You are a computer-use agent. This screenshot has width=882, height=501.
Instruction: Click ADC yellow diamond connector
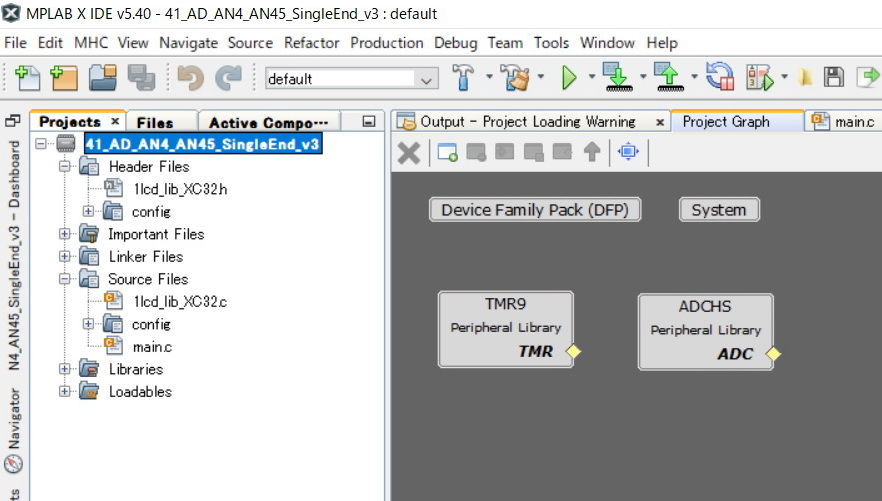(773, 354)
